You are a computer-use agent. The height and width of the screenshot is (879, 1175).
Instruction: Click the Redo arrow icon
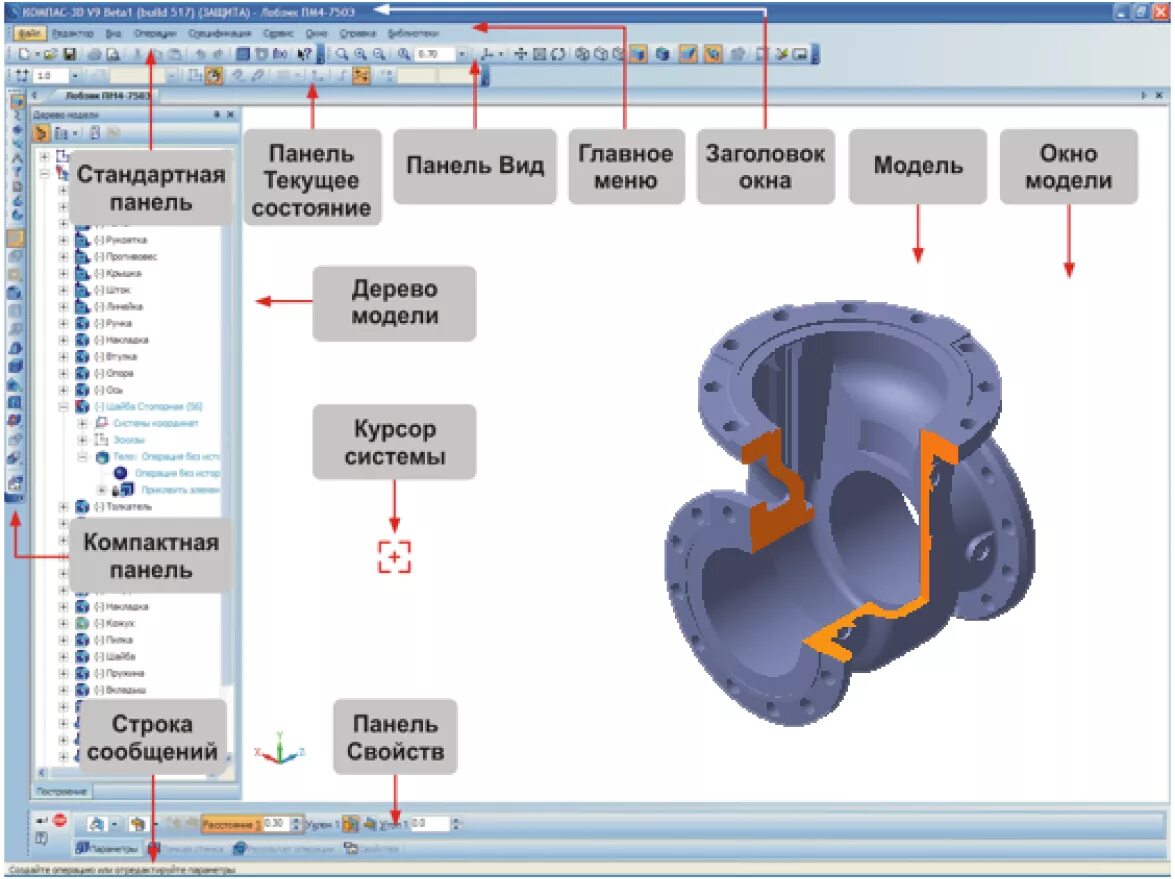217,54
